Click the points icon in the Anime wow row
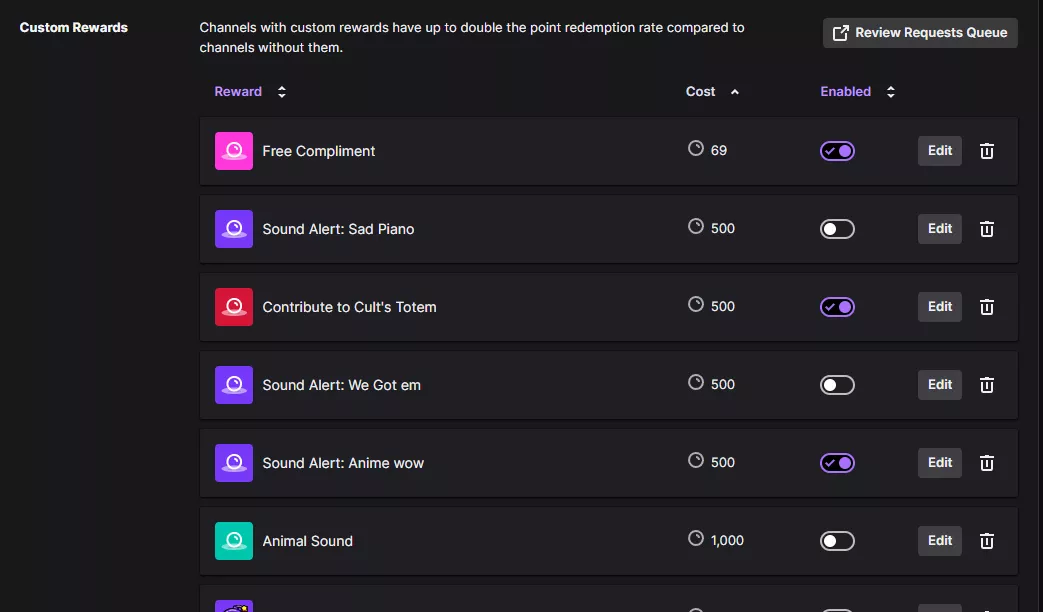The height and width of the screenshot is (612, 1043). point(696,460)
